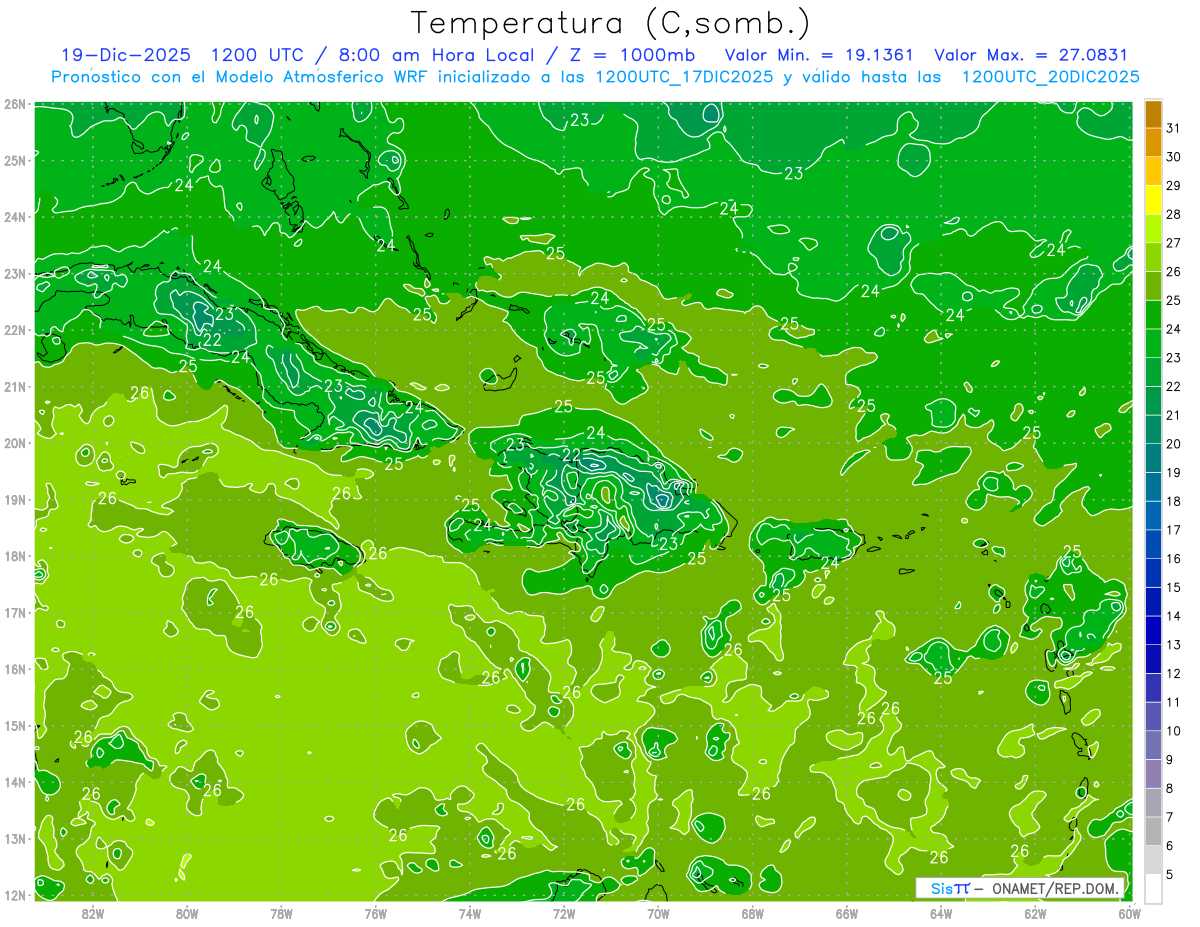Image resolution: width=1200 pixels, height=927 pixels.
Task: Click the 70W longitude label
Action: point(658,913)
